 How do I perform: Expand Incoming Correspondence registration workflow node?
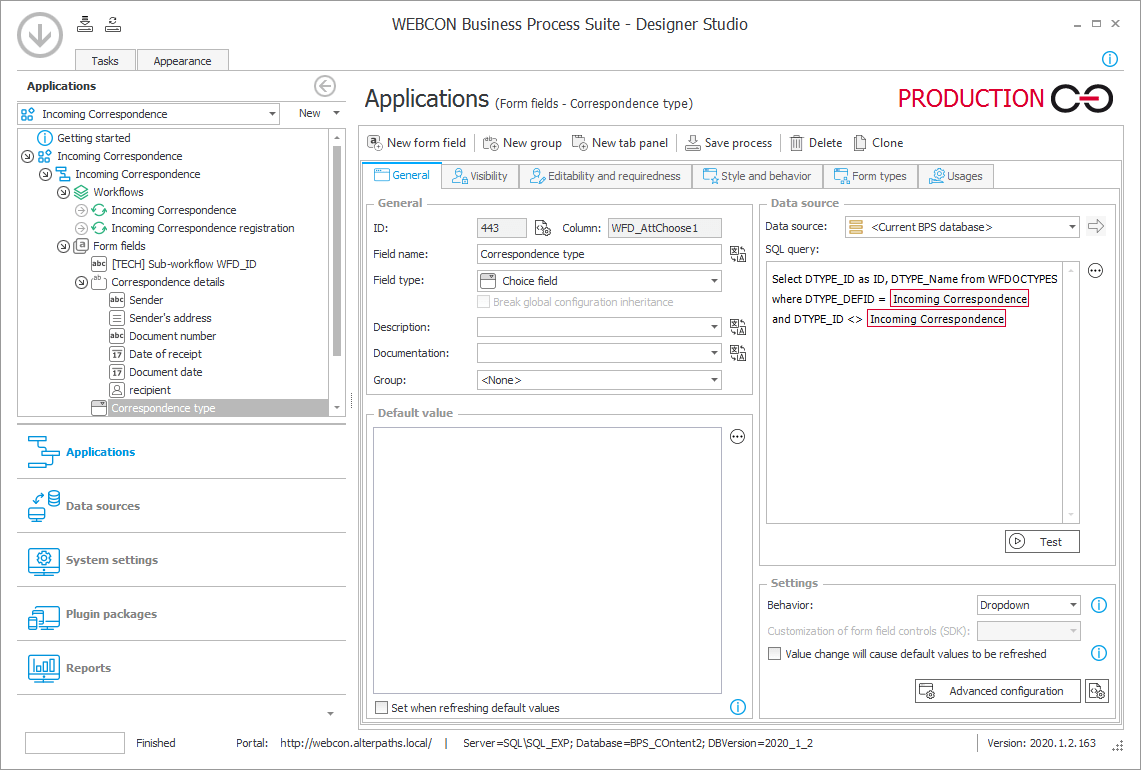click(81, 228)
